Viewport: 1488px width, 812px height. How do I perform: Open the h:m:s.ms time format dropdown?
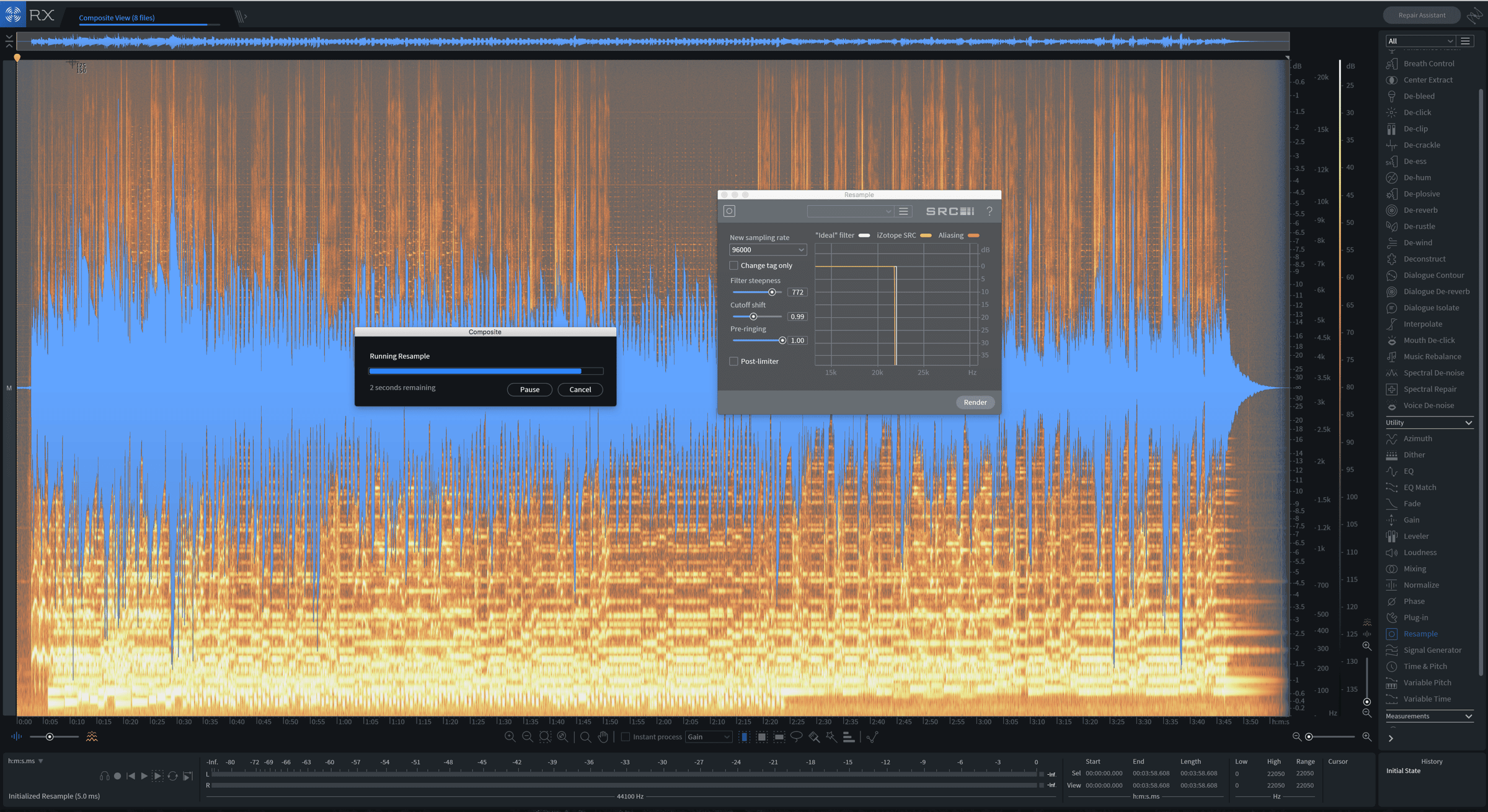click(25, 761)
